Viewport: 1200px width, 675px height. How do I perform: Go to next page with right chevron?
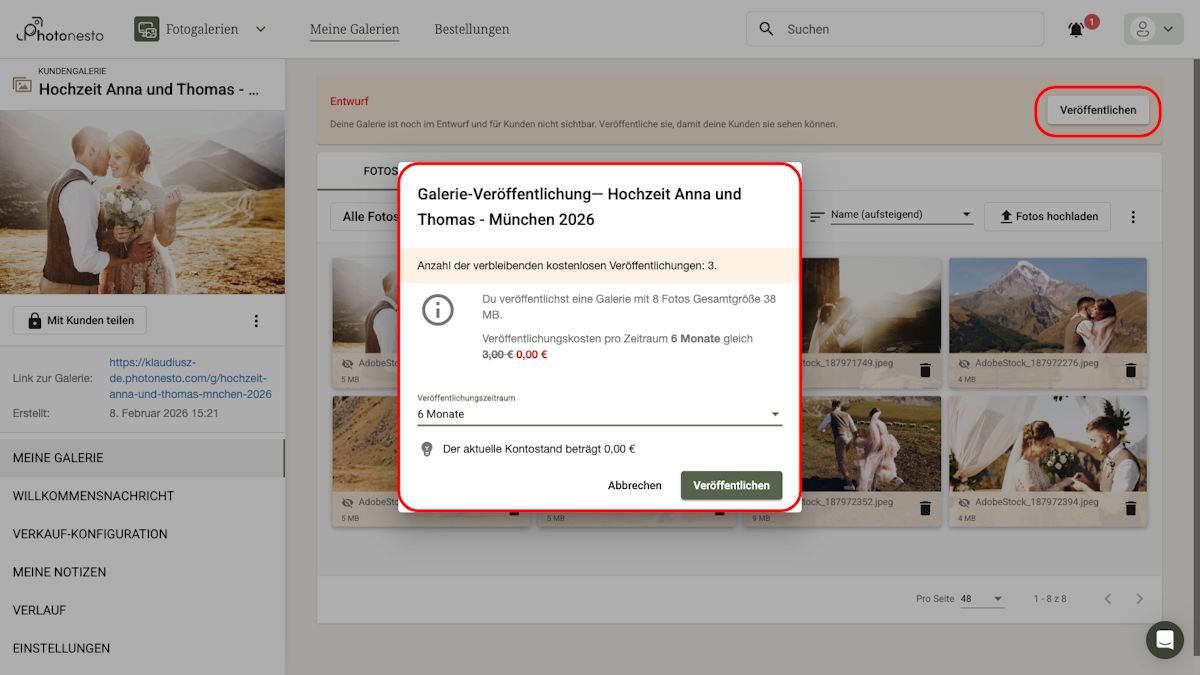click(1140, 598)
